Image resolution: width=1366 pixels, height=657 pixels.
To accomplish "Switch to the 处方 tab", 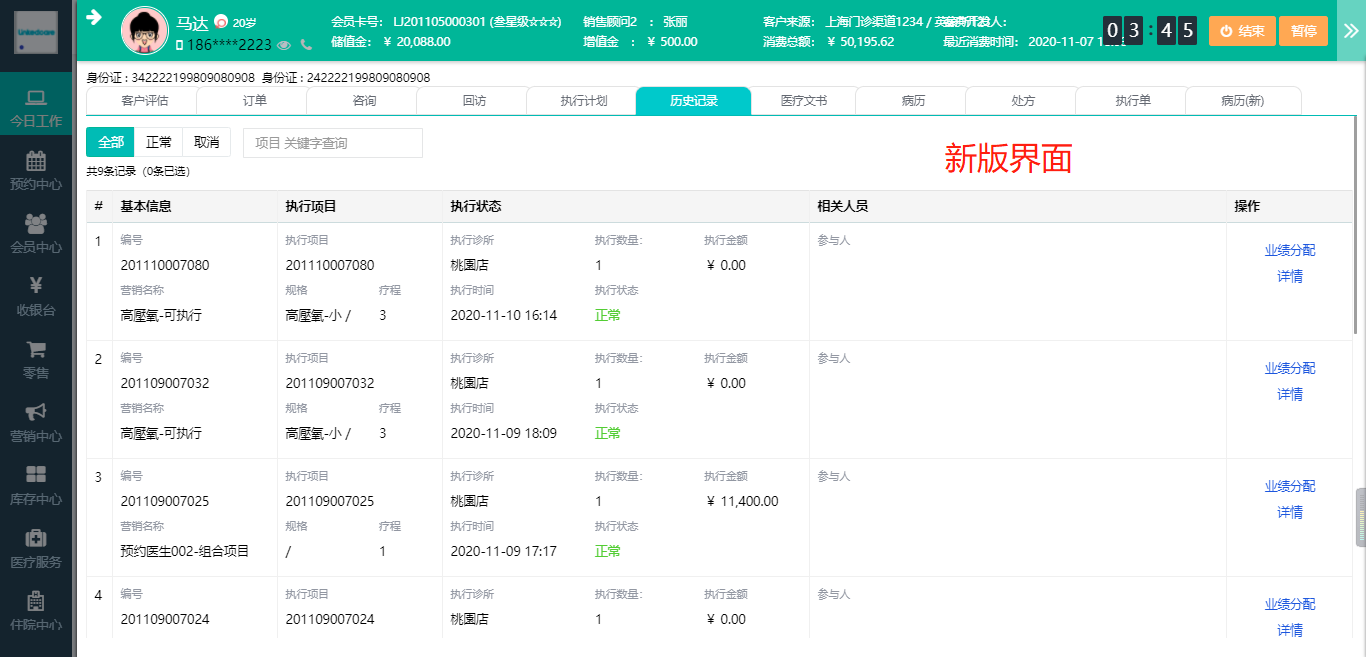I will tap(1023, 101).
